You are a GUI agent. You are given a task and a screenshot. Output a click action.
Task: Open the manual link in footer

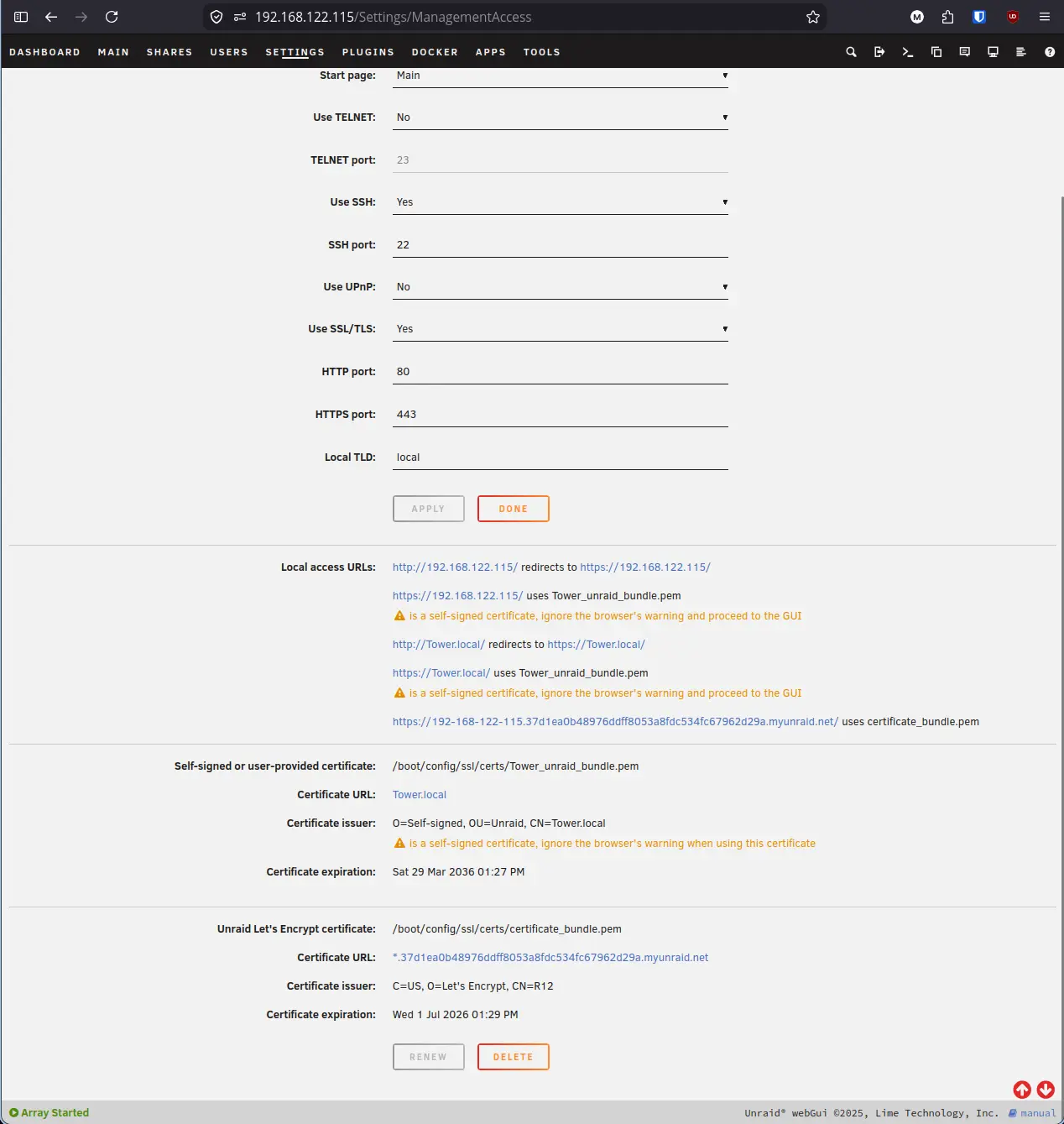point(1033,1113)
